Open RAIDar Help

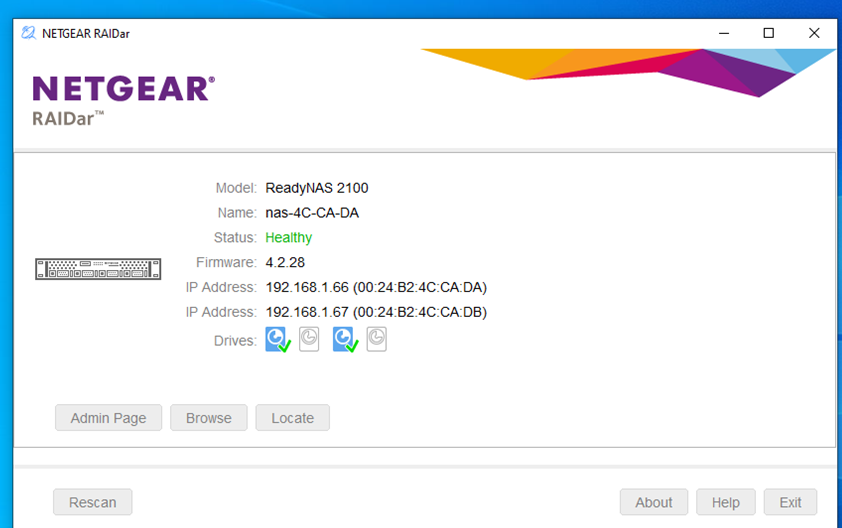[725, 502]
